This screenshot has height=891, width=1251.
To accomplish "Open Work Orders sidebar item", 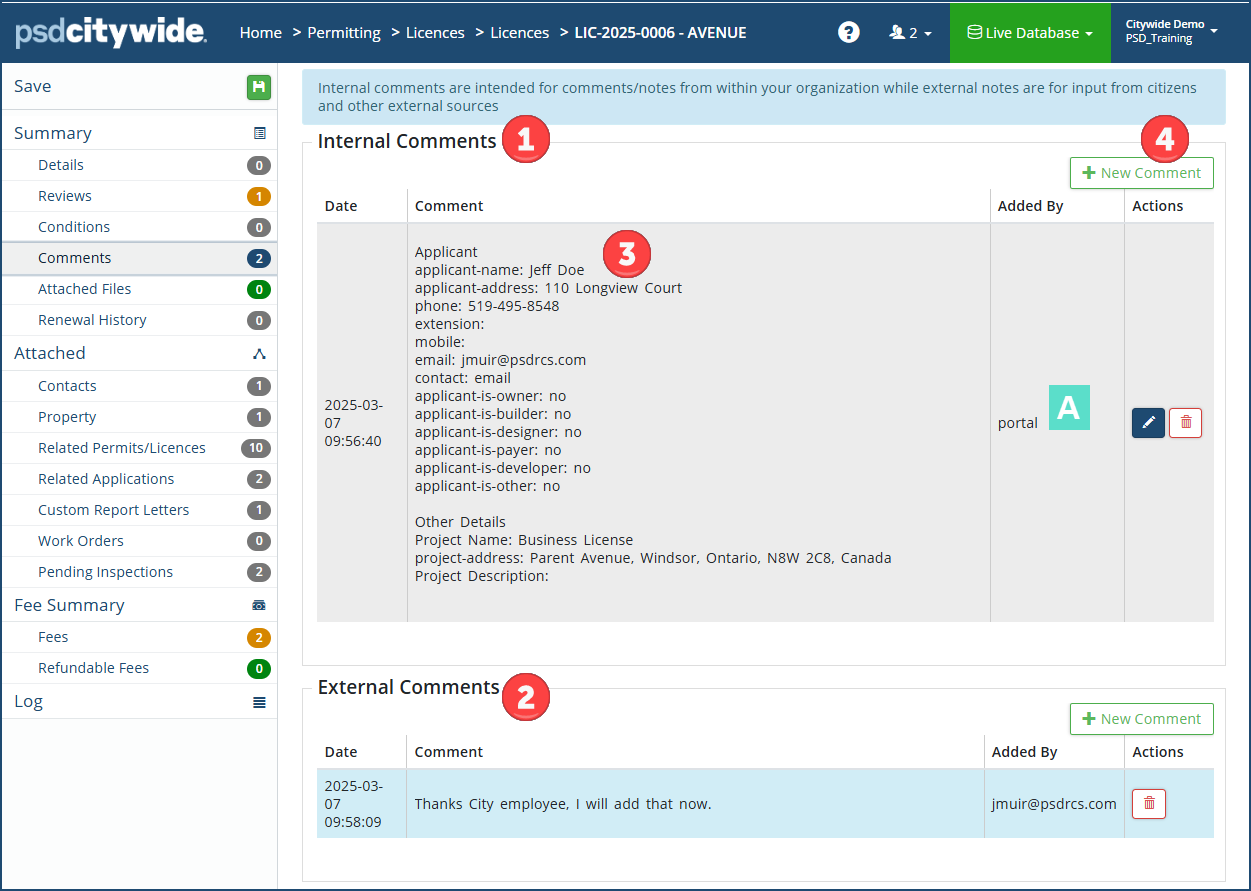I will pyautogui.click(x=139, y=541).
